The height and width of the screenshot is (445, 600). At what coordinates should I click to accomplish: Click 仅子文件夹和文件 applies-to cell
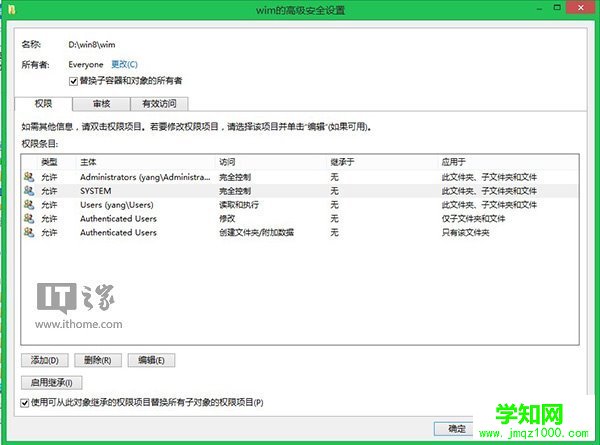pyautogui.click(x=473, y=218)
